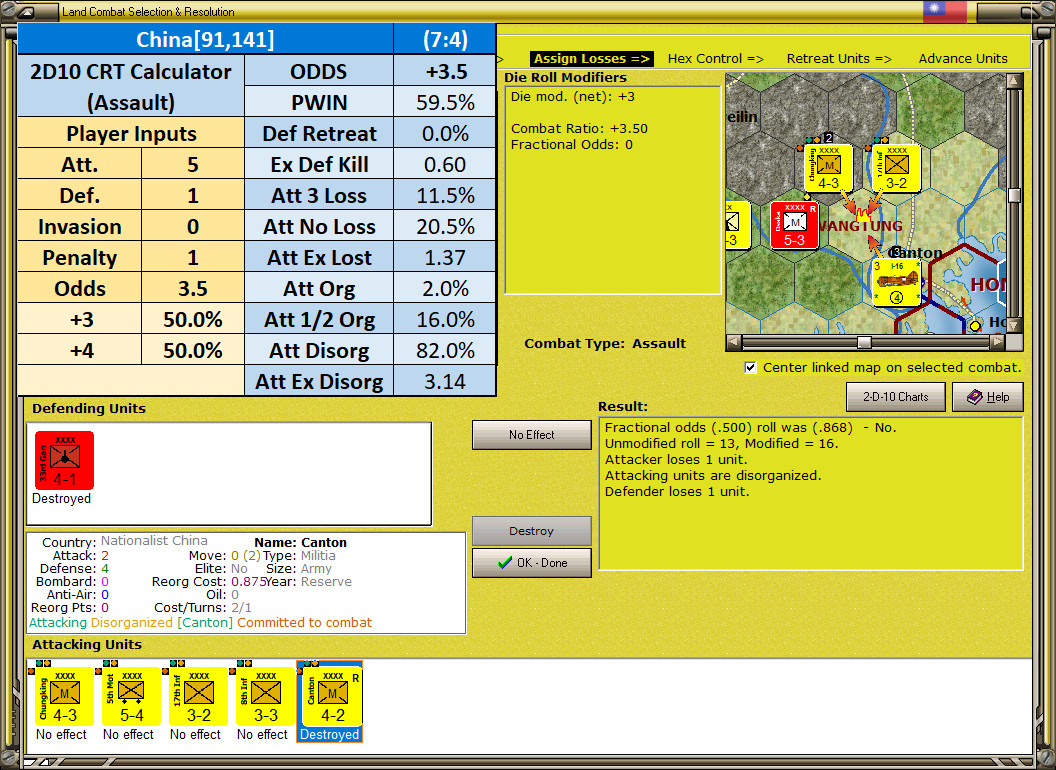Image resolution: width=1056 pixels, height=770 pixels.
Task: Open the 2-D-10 Charts
Action: (895, 397)
